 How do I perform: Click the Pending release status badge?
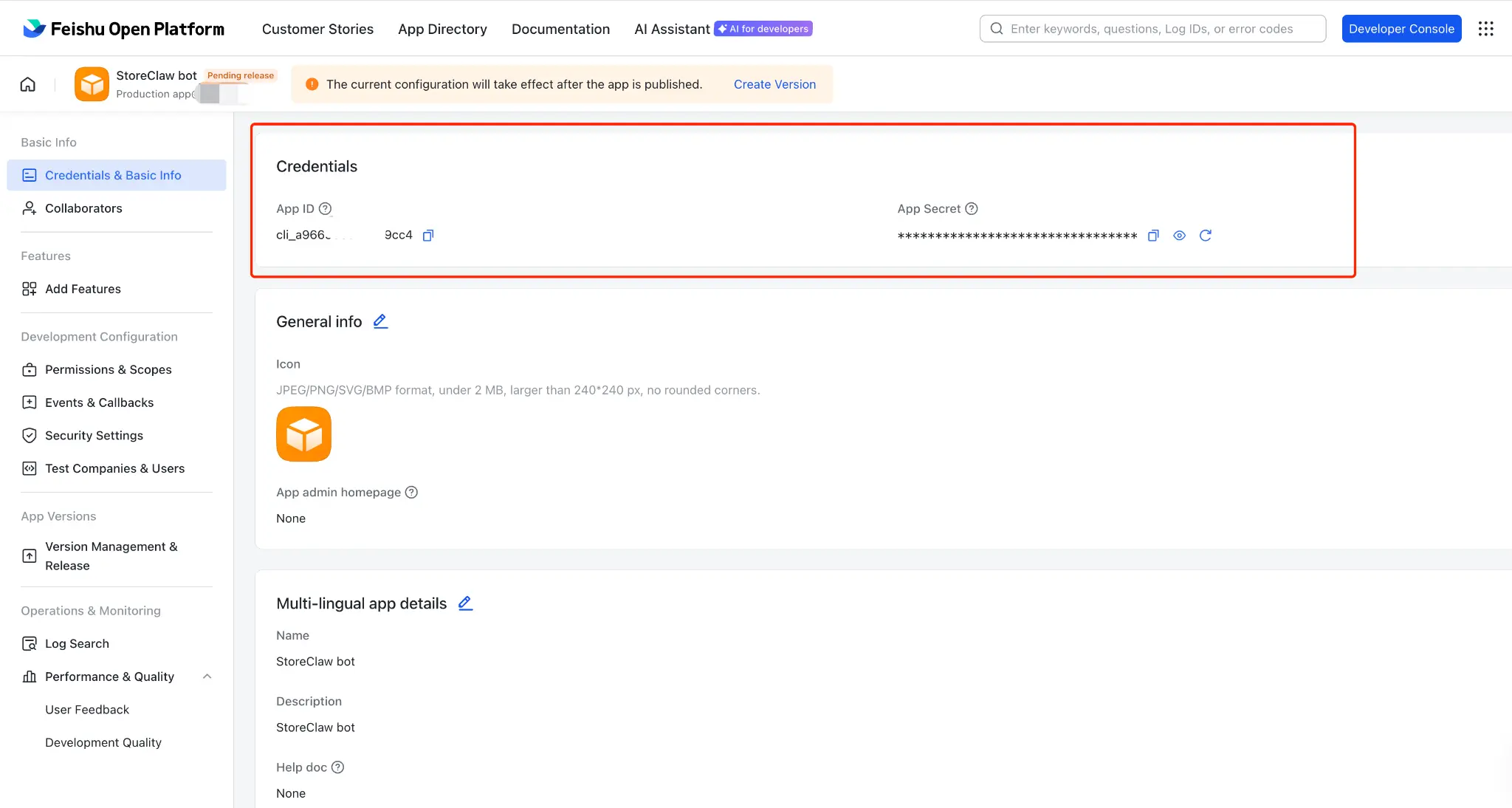(x=241, y=75)
